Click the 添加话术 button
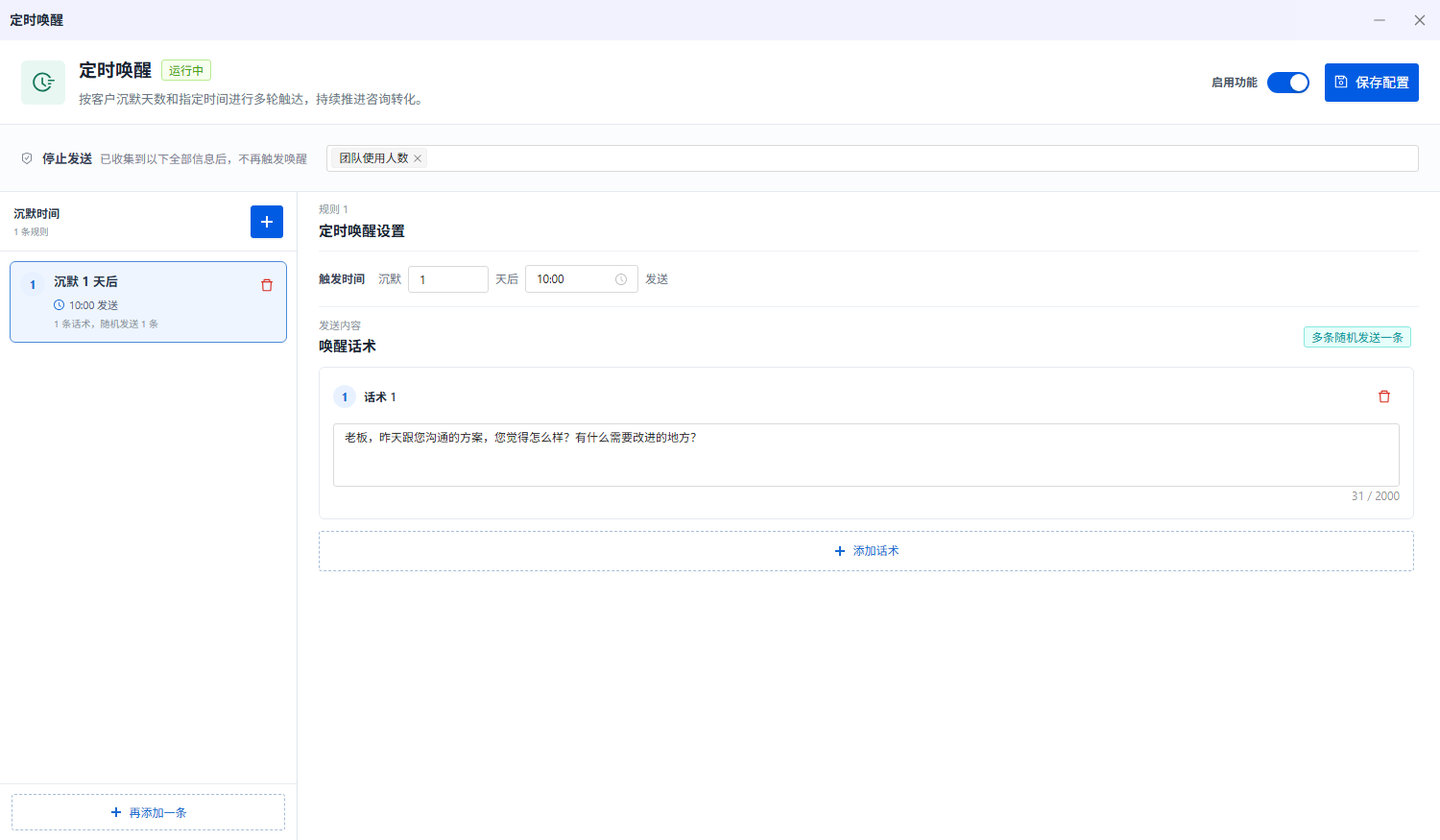Viewport: 1440px width, 840px height. (866, 551)
